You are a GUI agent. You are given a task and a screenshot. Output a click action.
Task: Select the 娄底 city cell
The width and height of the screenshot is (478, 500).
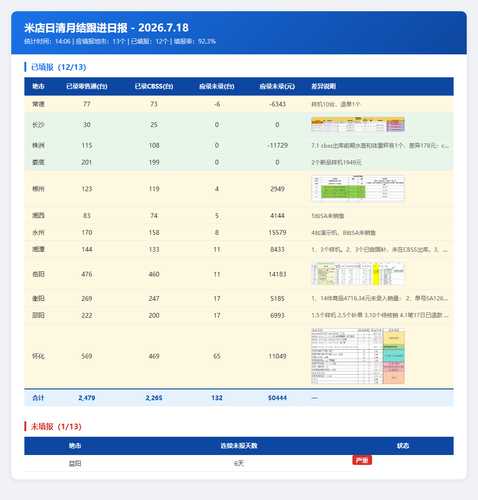pos(38,162)
